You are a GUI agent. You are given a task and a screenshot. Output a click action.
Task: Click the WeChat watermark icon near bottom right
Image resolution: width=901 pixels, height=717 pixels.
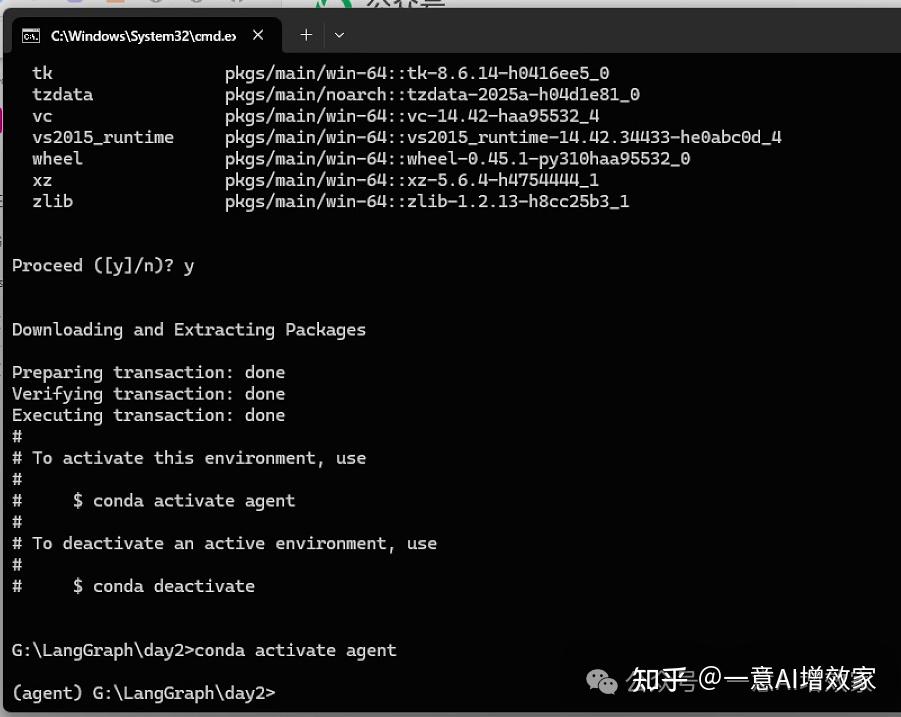pos(601,681)
